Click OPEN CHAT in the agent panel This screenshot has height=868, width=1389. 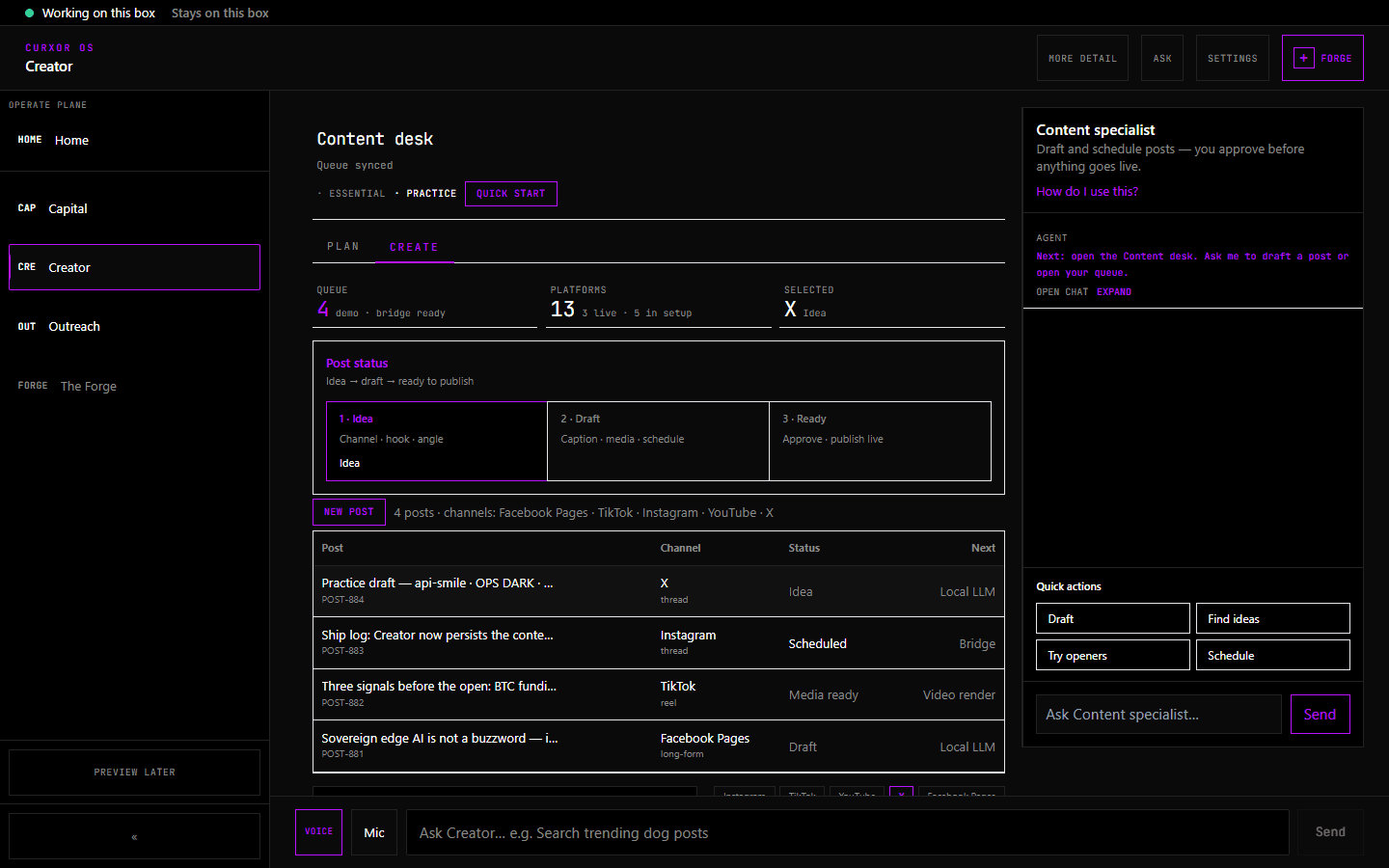coord(1062,292)
